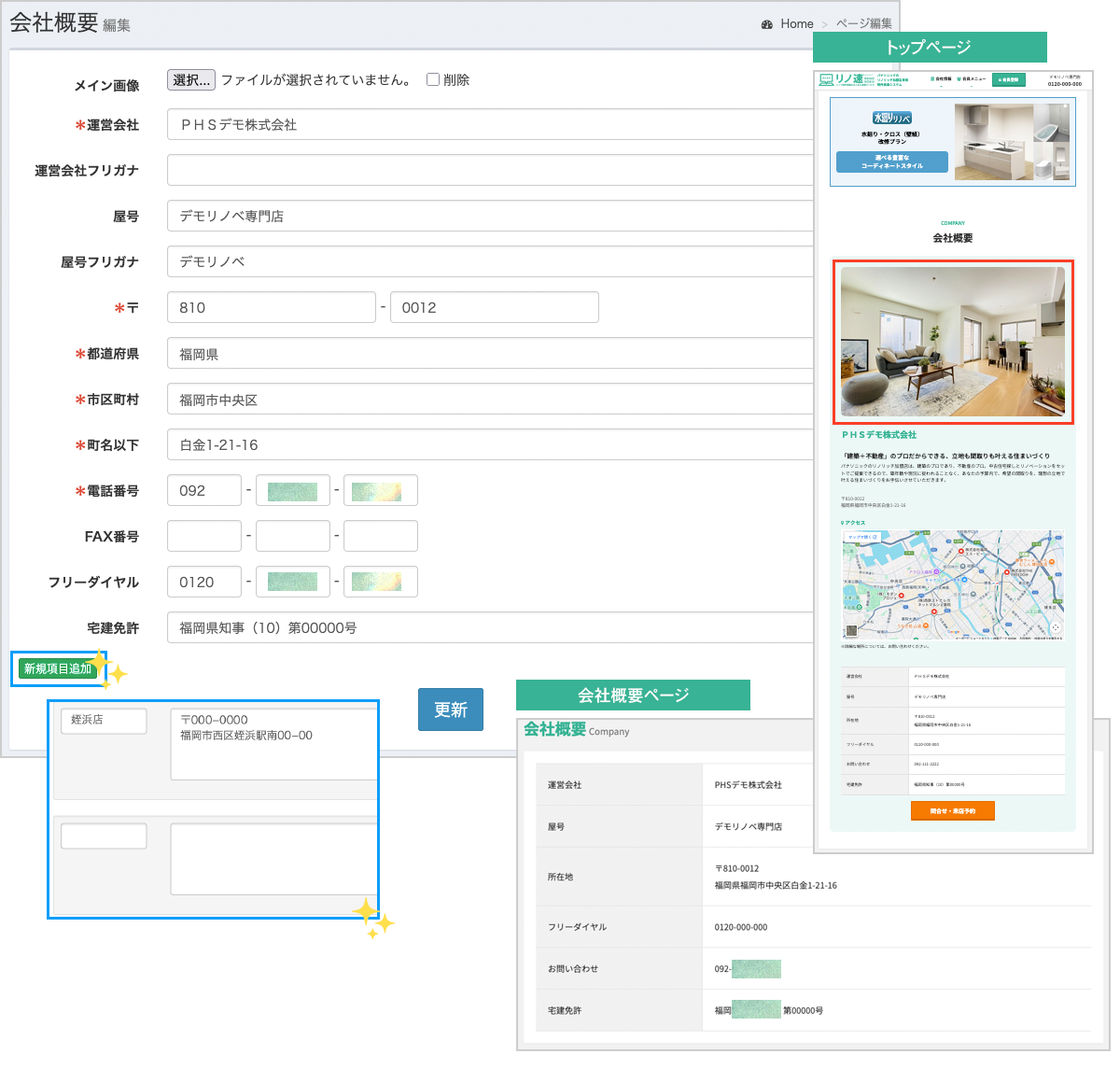The height and width of the screenshot is (1068, 1120).
Task: Toggle the 削除 checkbox for main image
Action: [433, 79]
